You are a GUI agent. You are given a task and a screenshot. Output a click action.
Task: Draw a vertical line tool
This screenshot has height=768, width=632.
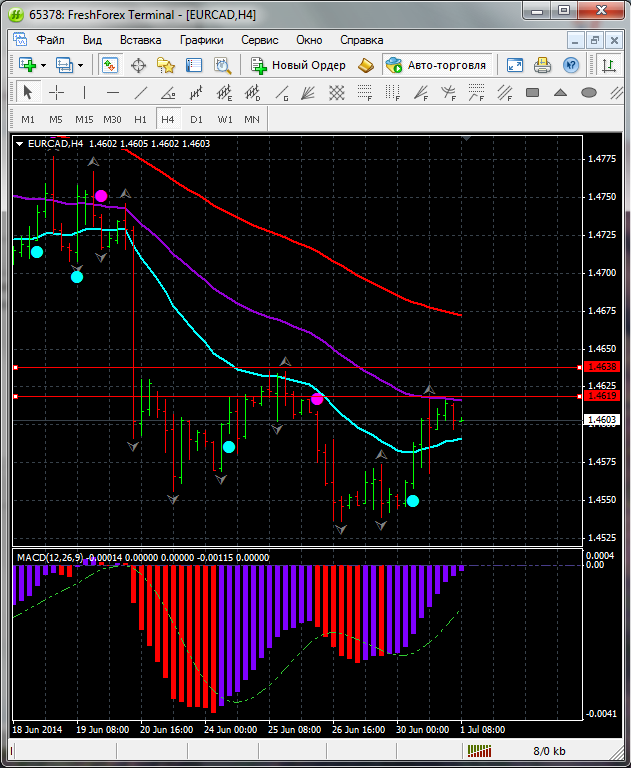85,93
